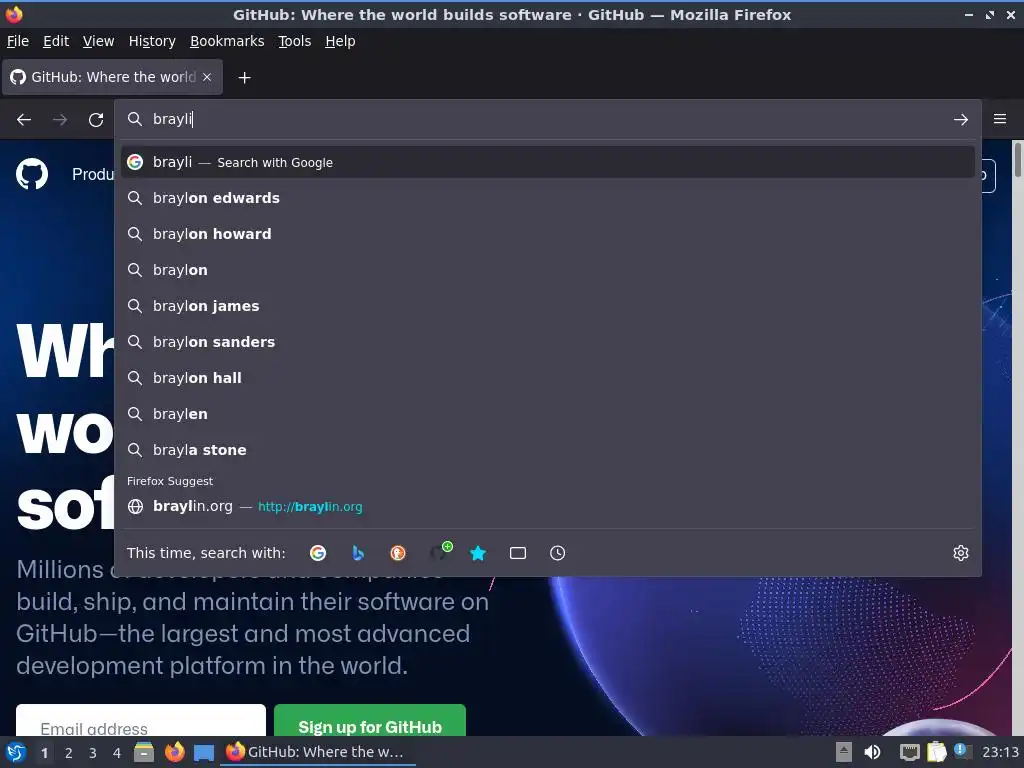Open the File menu
Screen dimensions: 1024x768
tap(18, 41)
